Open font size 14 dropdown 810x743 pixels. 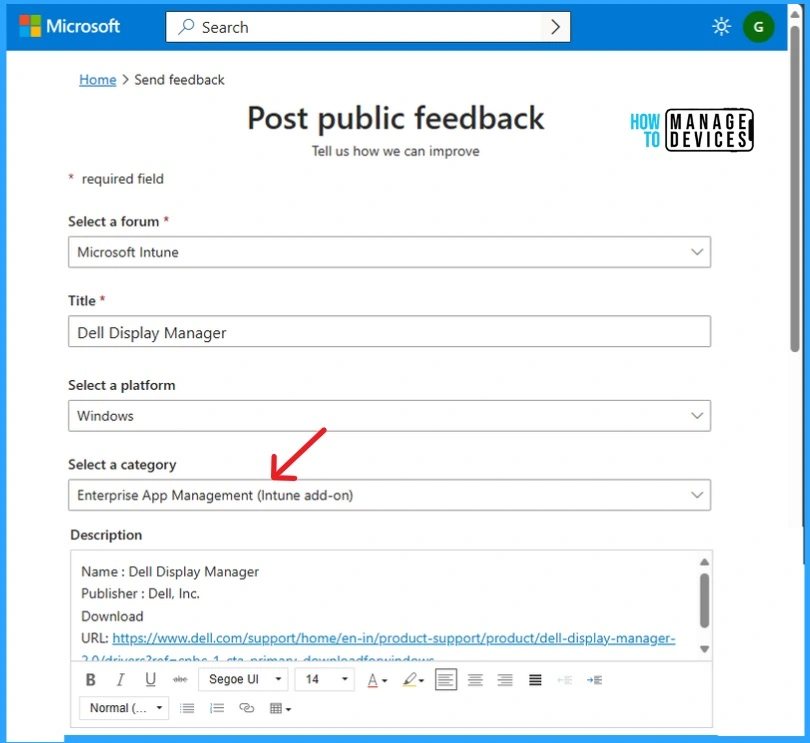tap(324, 679)
